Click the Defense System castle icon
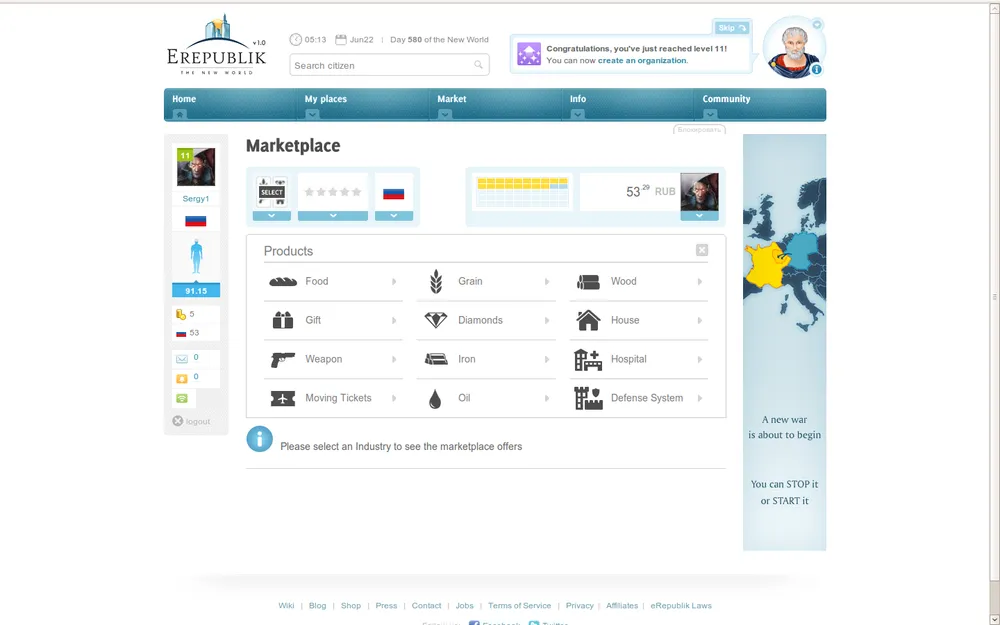Image resolution: width=1000 pixels, height=625 pixels. (x=588, y=398)
